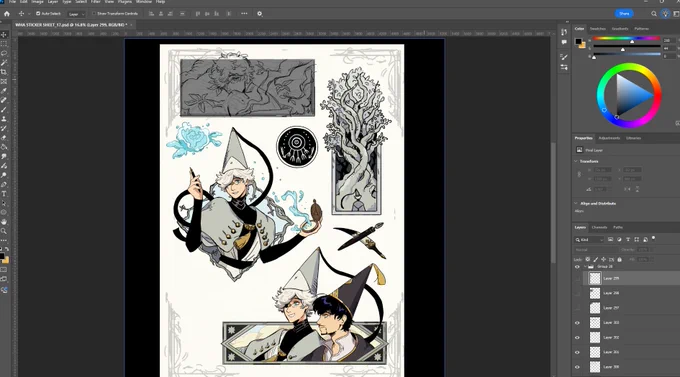This screenshot has width=680, height=377.
Task: Select the Paint Bucket tool
Action: (4, 147)
